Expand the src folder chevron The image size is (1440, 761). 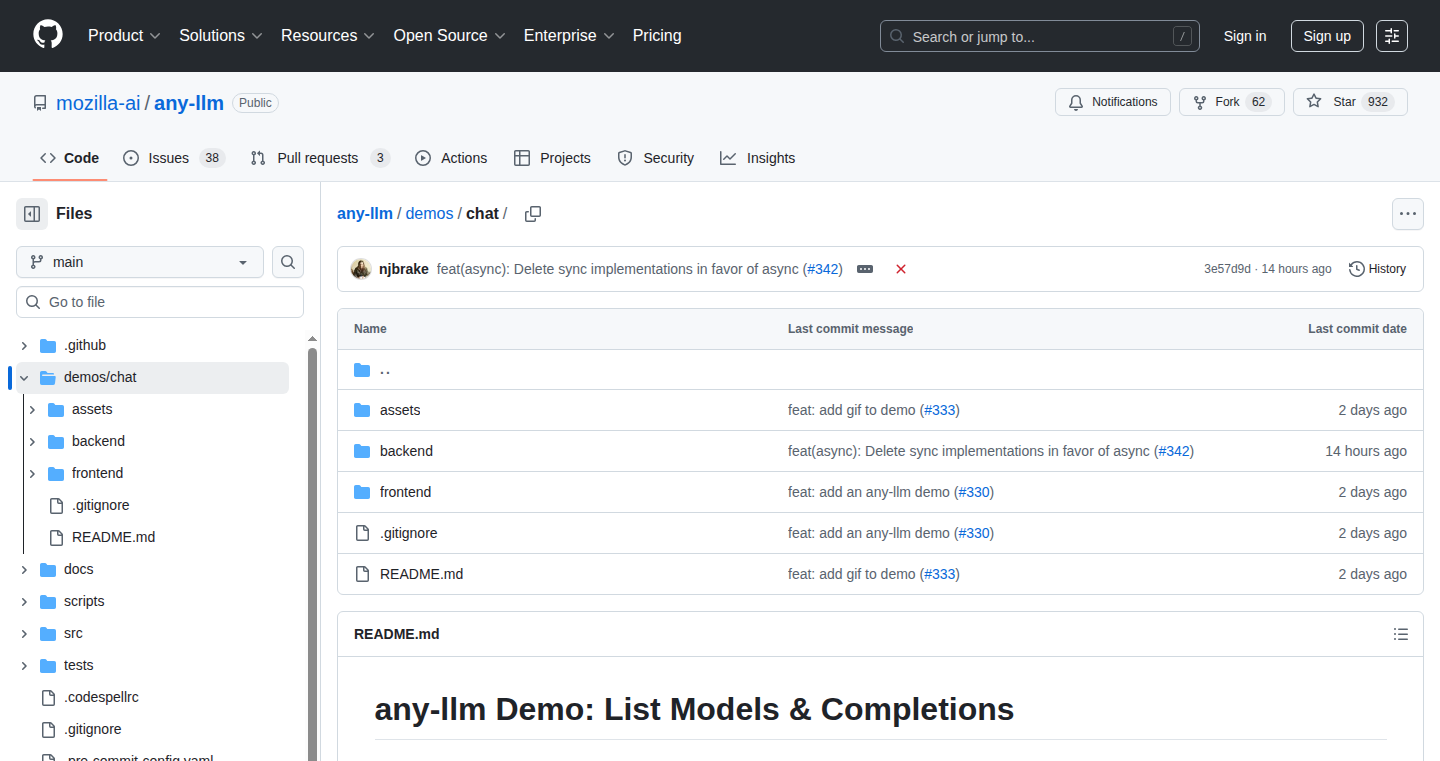[x=24, y=633]
